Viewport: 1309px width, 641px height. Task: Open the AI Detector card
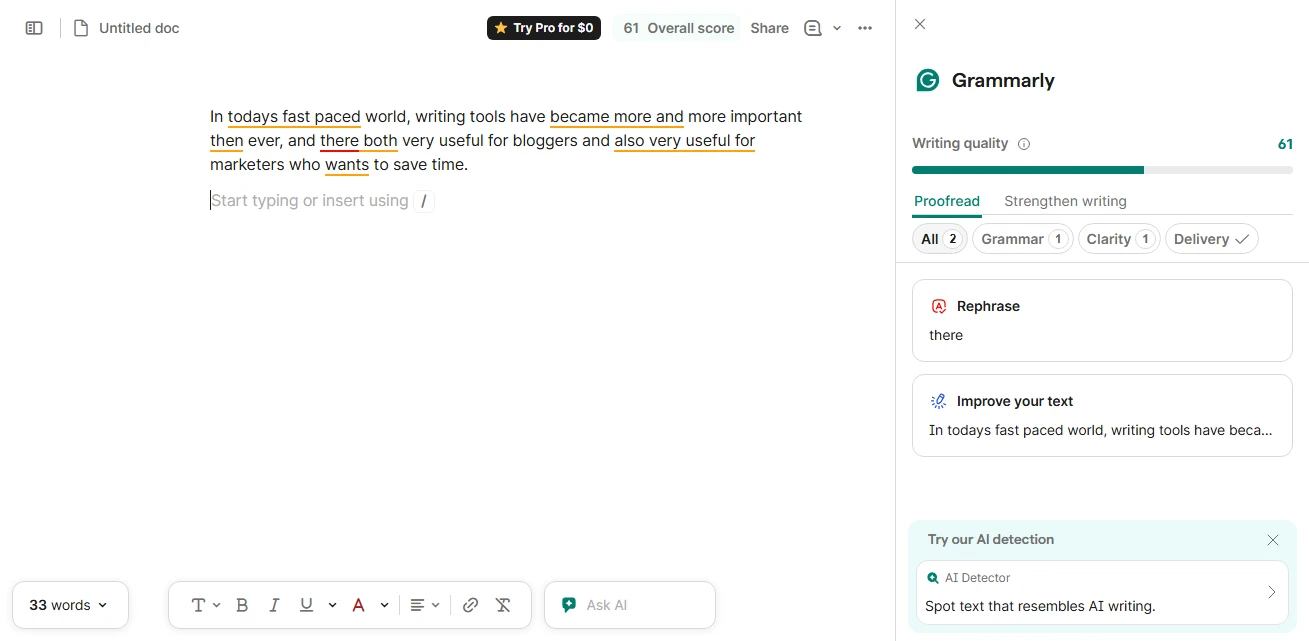point(1102,592)
